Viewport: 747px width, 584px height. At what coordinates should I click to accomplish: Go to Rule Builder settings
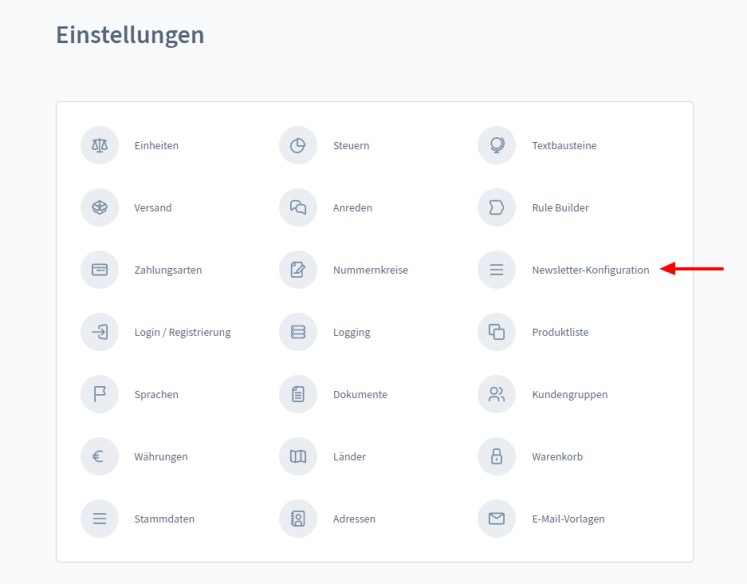[560, 208]
